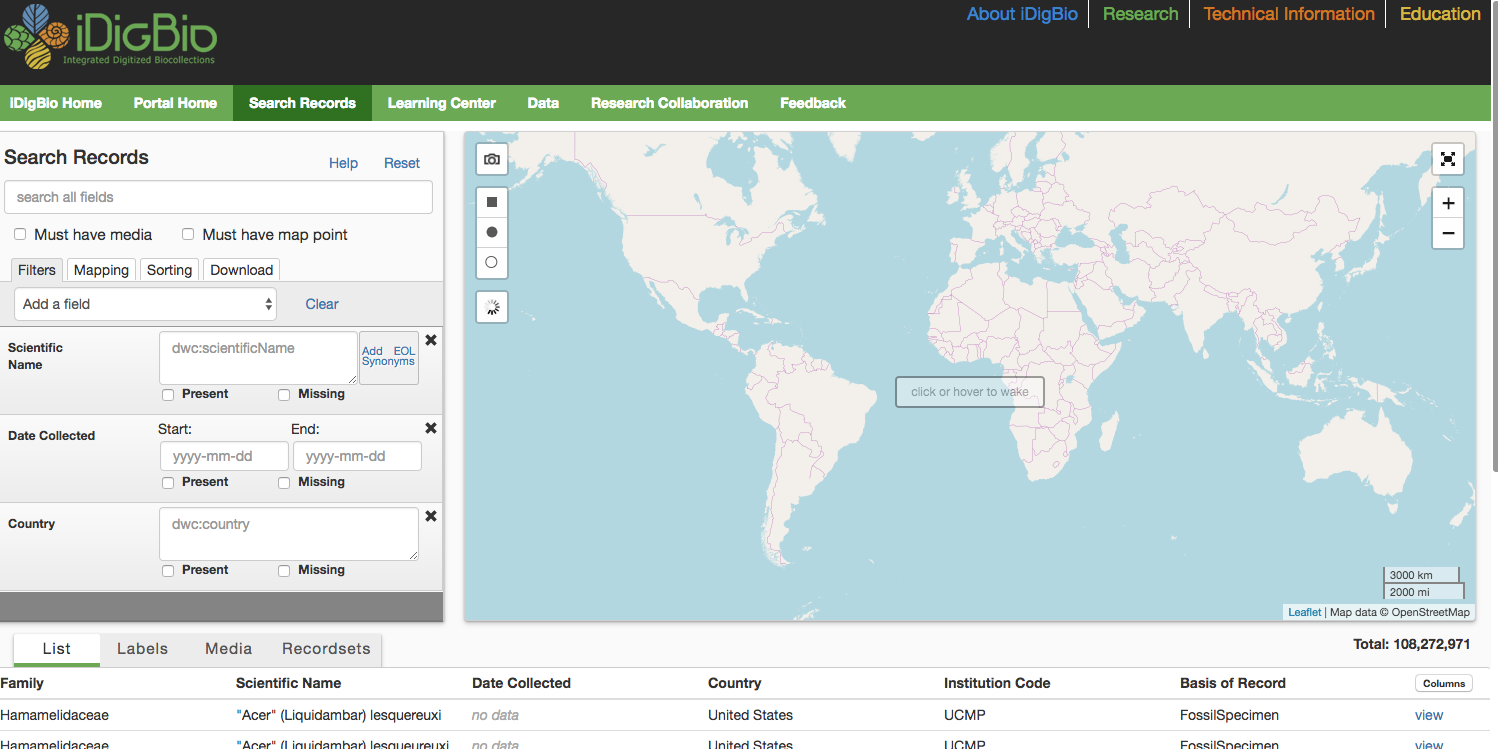Enable the Must have map point checkbox
This screenshot has height=749, width=1498.
188,234
